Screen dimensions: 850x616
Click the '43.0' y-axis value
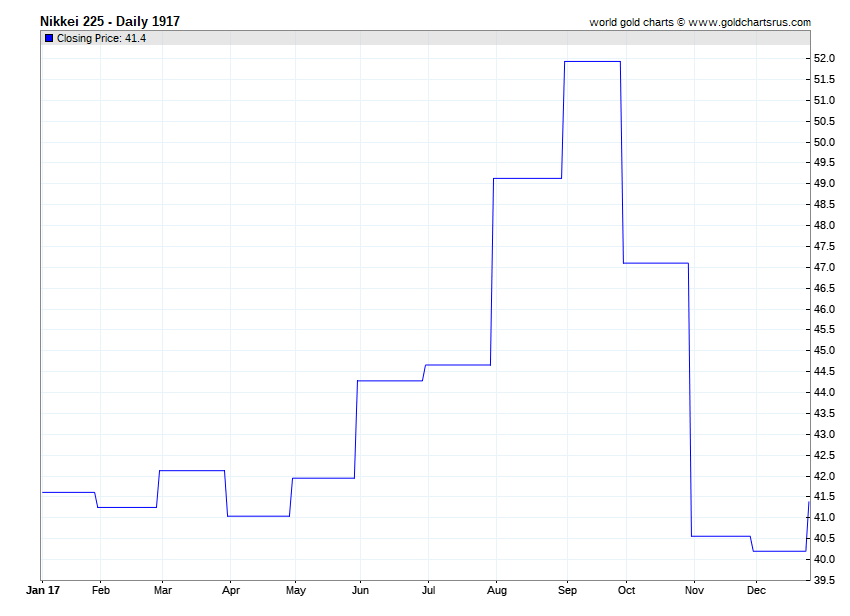click(x=824, y=434)
